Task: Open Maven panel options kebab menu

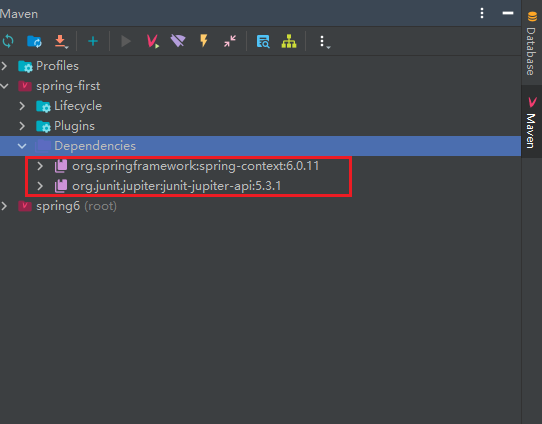Action: click(x=482, y=13)
